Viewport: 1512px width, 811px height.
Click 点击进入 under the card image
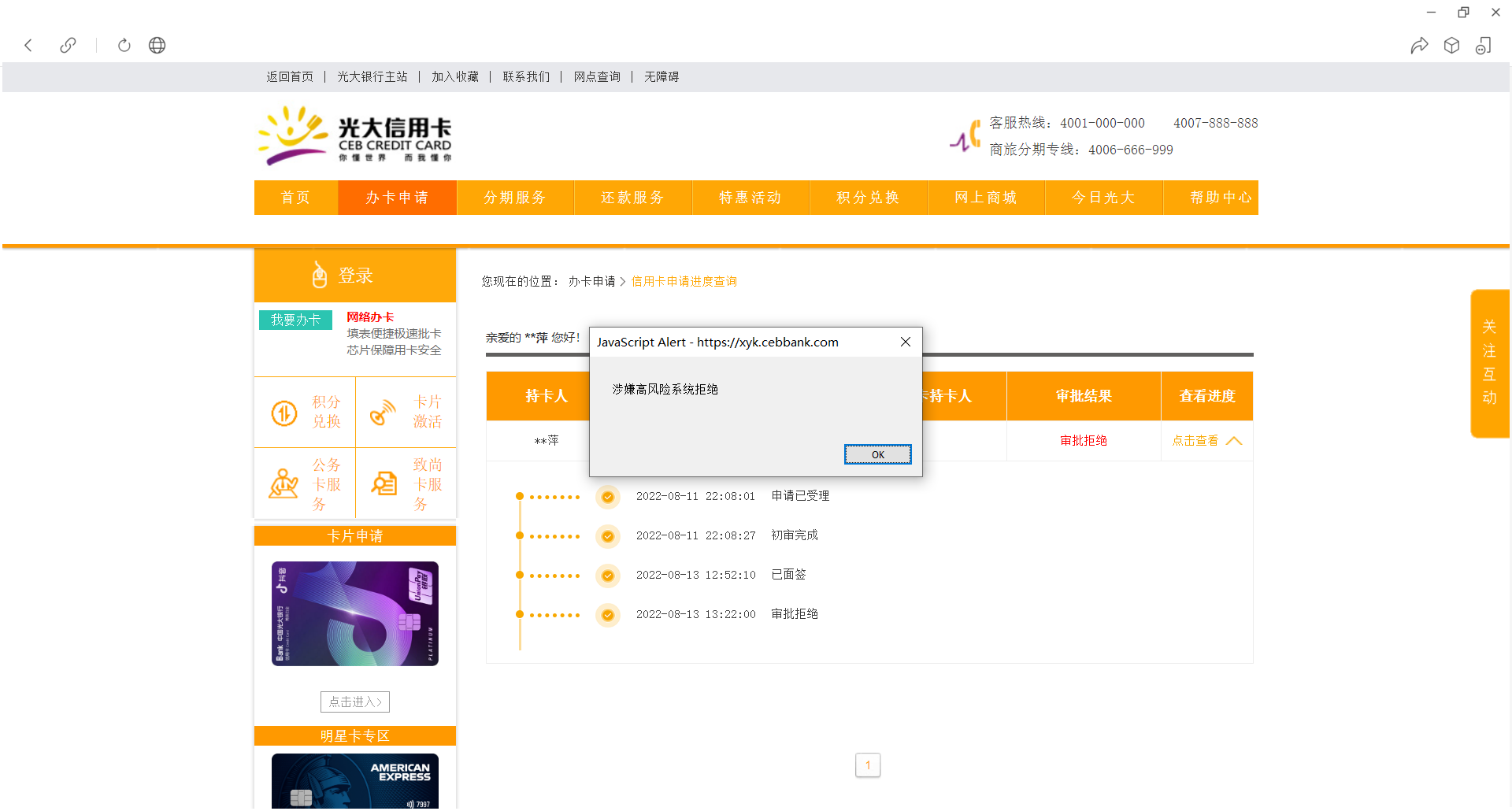[x=355, y=702]
